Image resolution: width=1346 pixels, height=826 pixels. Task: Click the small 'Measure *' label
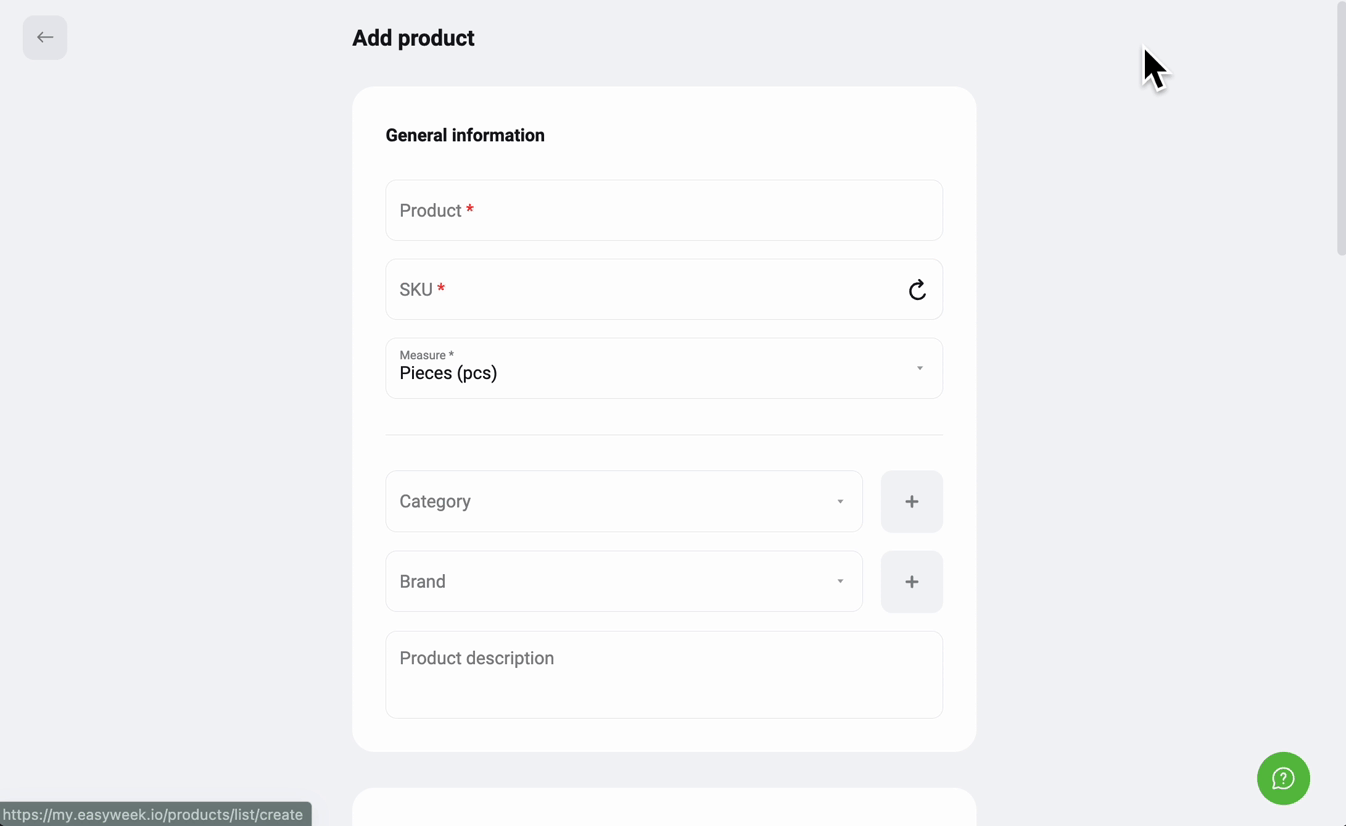426,355
